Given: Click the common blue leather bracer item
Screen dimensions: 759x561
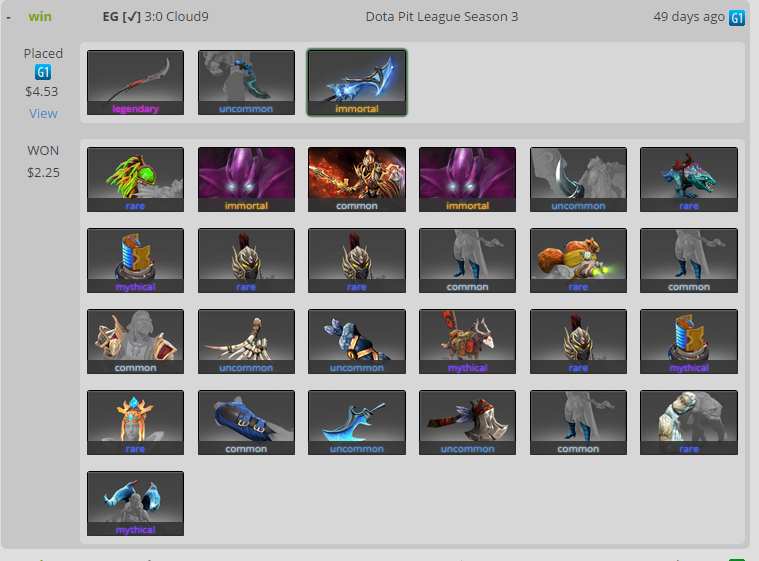Looking at the screenshot, I should coord(246,423).
